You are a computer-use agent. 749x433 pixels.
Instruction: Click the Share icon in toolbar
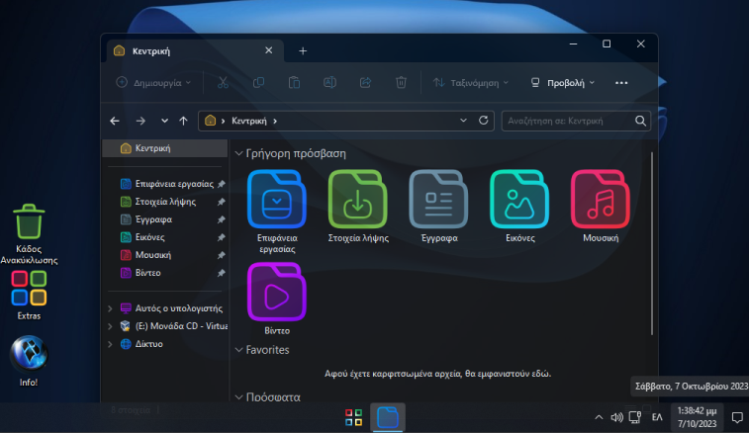(x=365, y=83)
